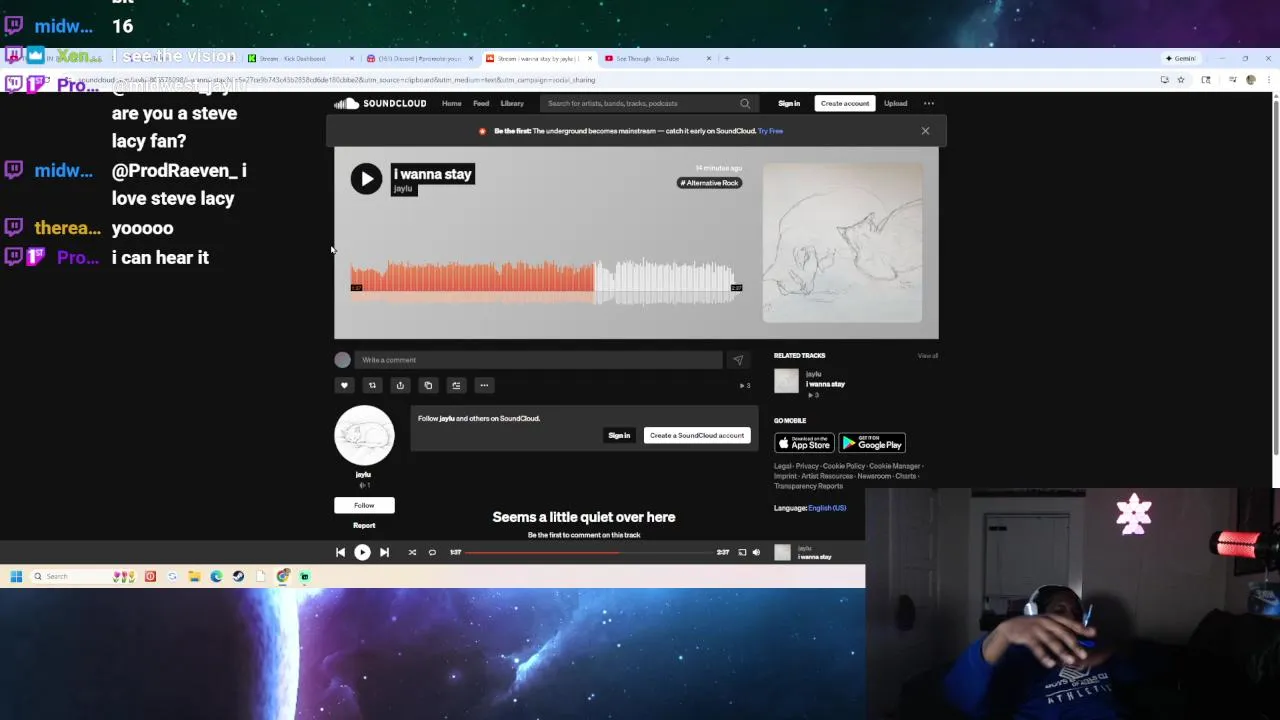Open Microsoft Edge from the taskbar
The image size is (1280, 720).
216,576
